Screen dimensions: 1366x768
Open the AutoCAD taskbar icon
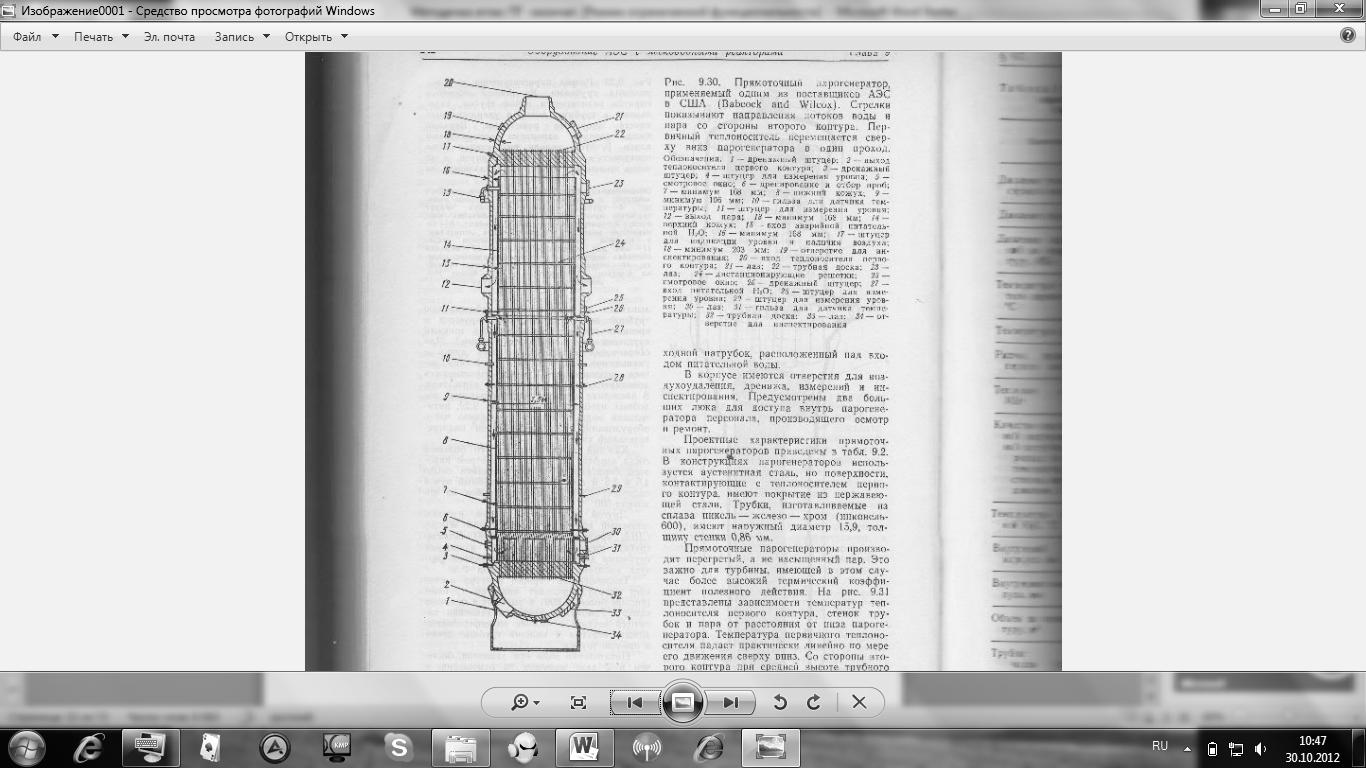[x=275, y=747]
